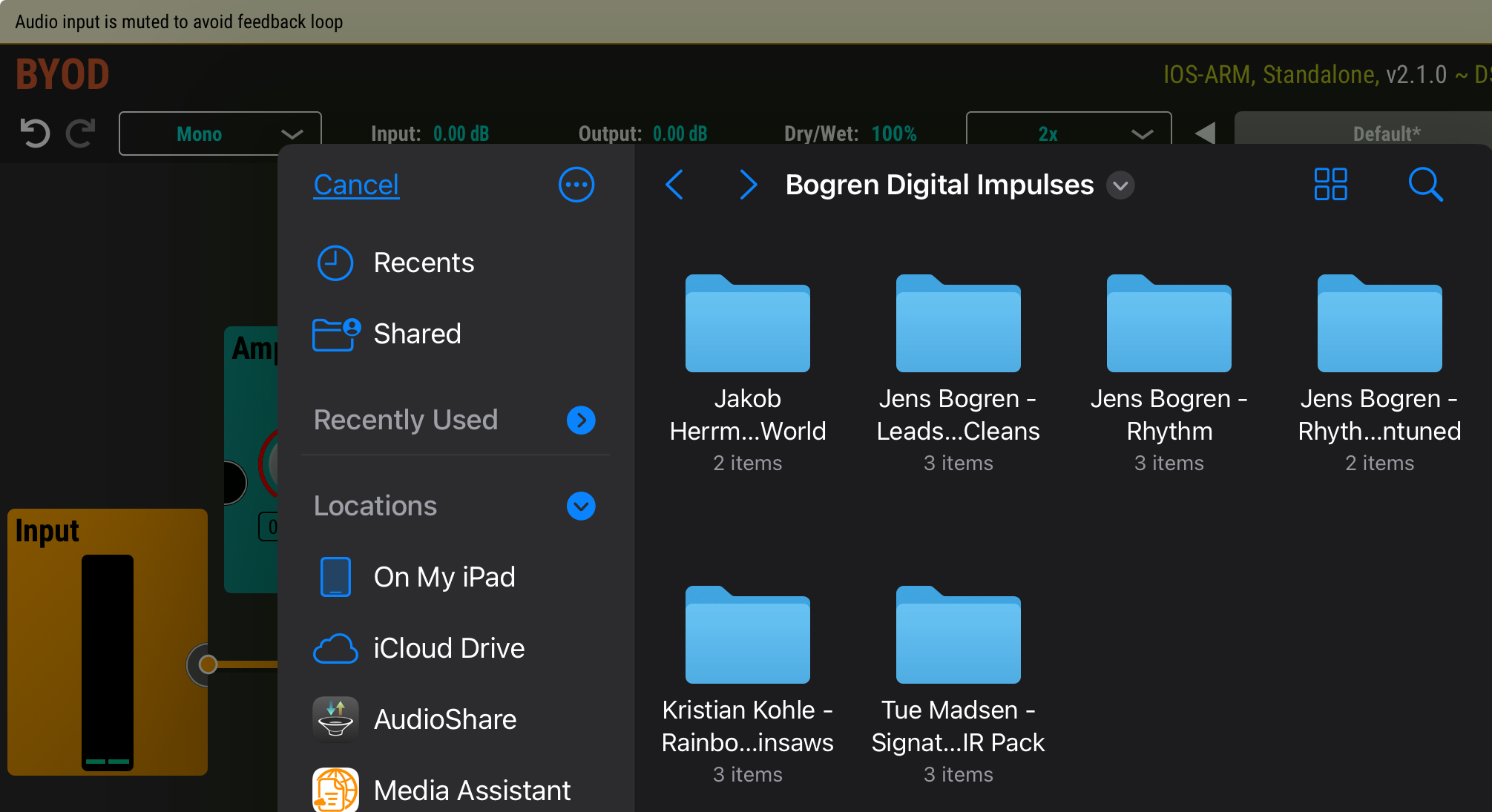Search files with the magnifier icon

pyautogui.click(x=1425, y=185)
